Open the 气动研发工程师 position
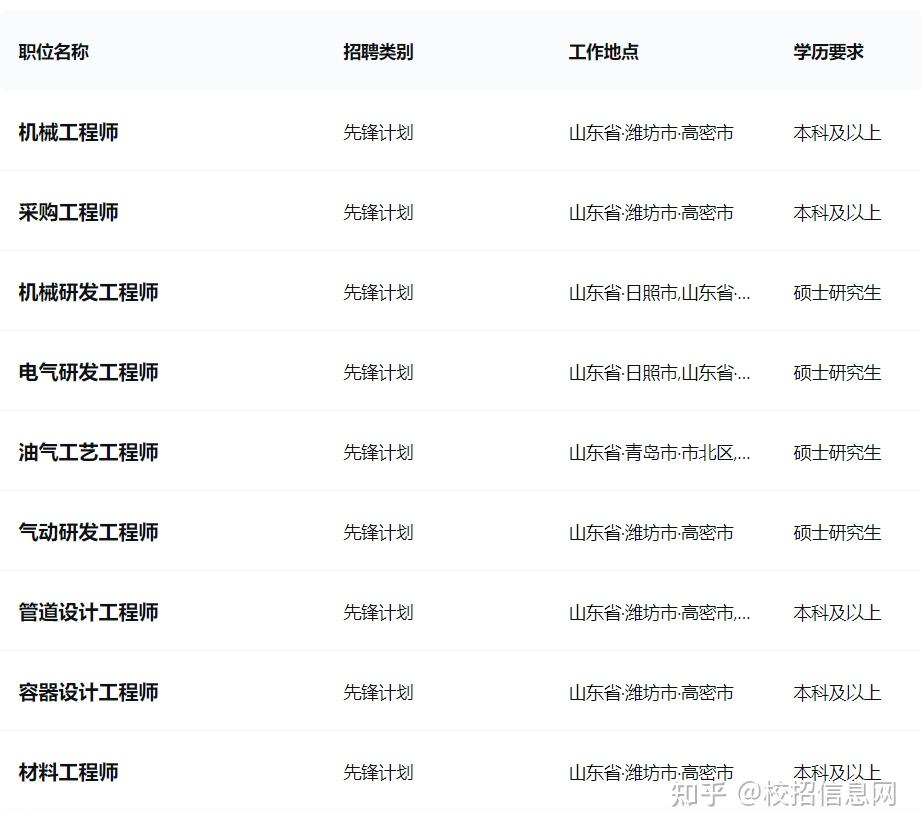 pos(88,532)
